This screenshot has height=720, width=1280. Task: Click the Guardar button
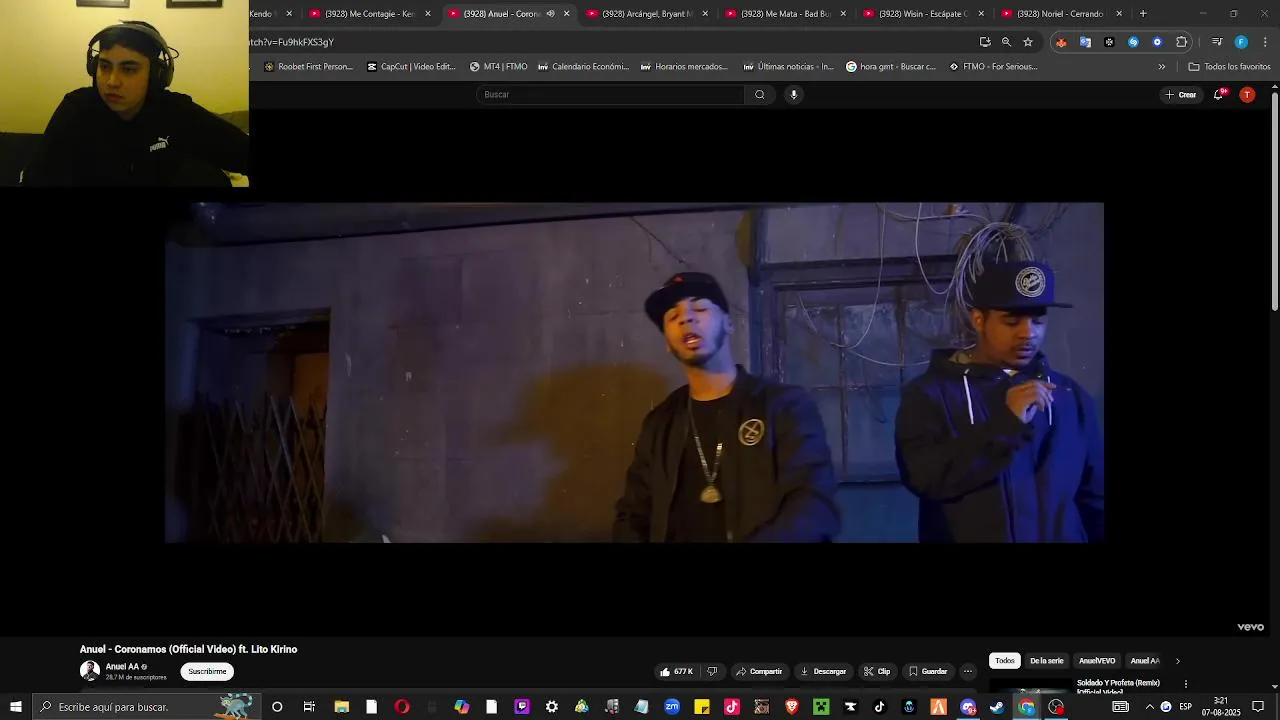coord(927,671)
